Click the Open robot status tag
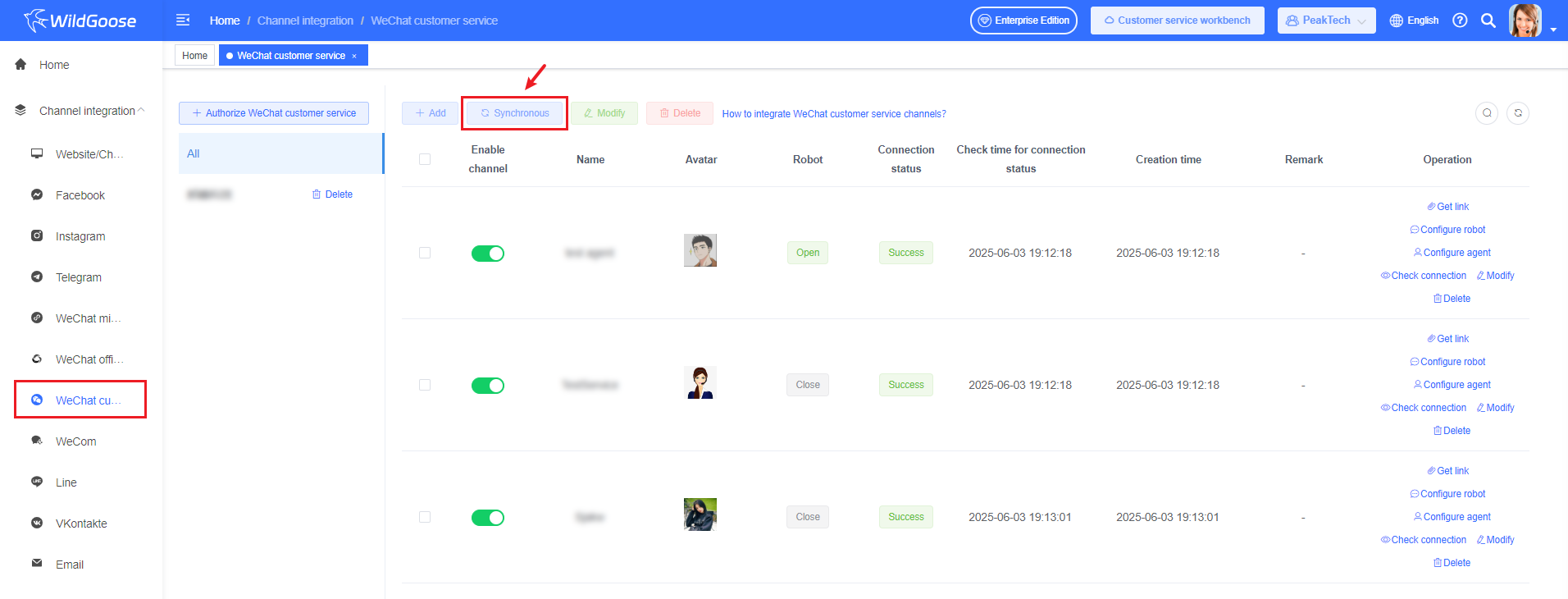 (808, 253)
